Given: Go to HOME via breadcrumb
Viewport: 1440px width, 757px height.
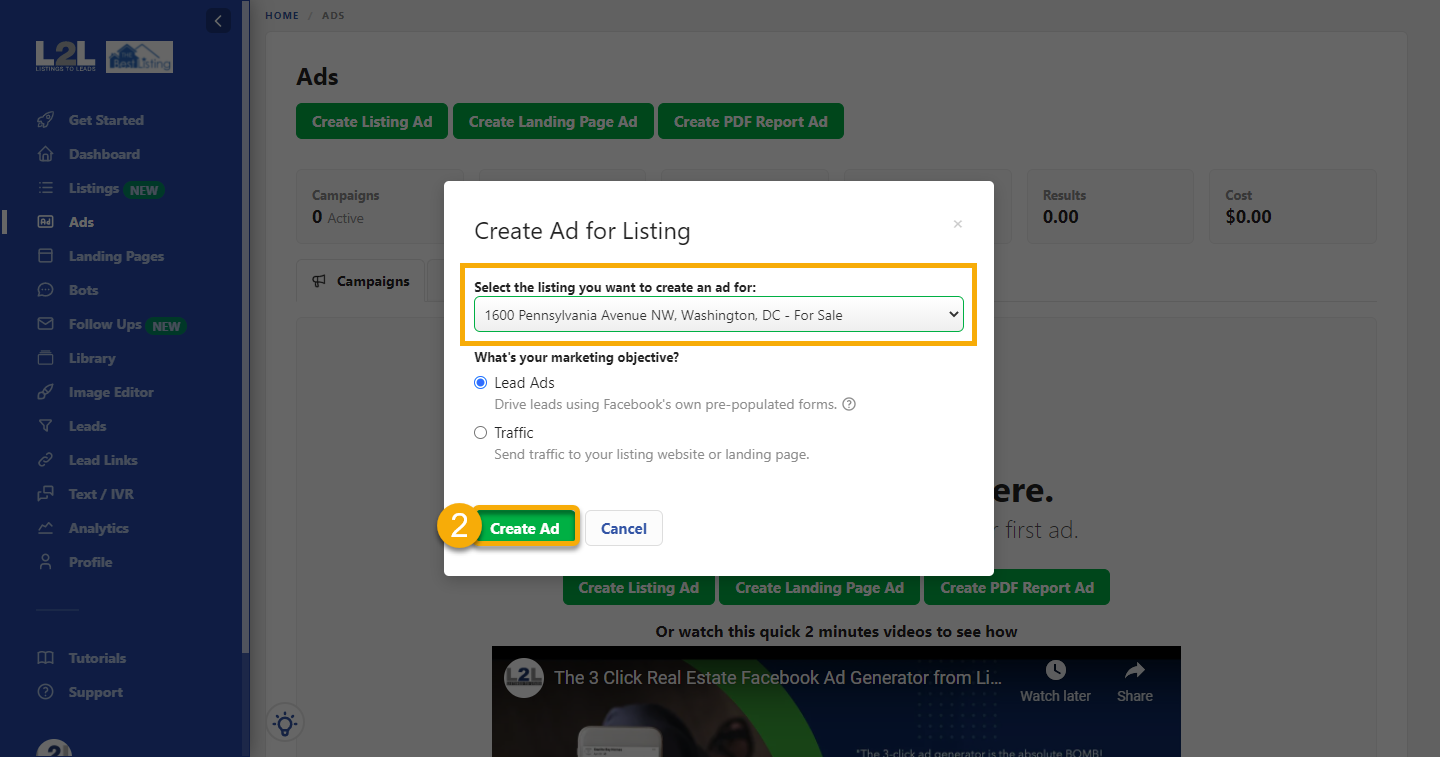Looking at the screenshot, I should [281, 15].
